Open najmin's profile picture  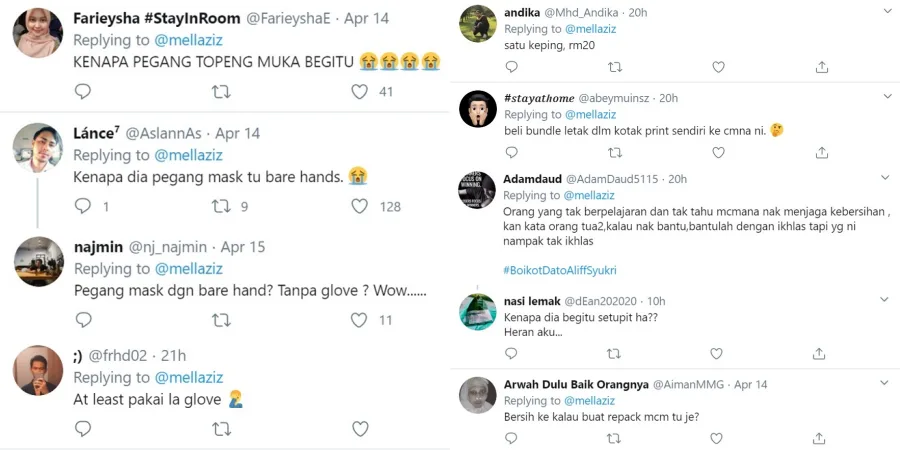[38, 262]
